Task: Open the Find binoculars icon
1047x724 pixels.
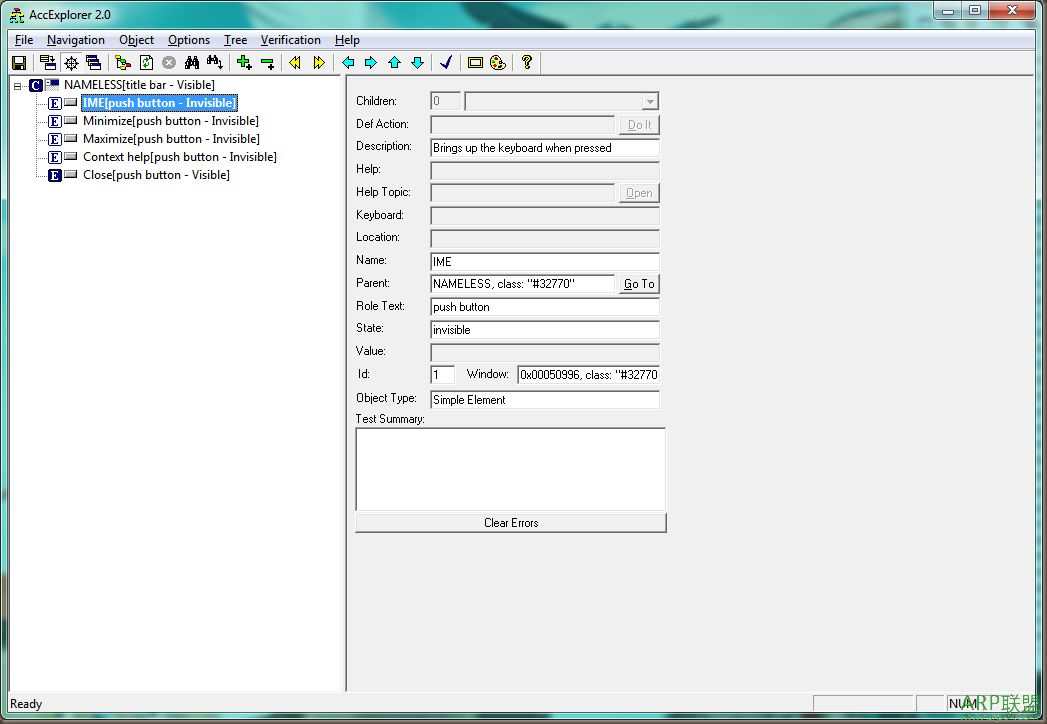Action: (192, 62)
